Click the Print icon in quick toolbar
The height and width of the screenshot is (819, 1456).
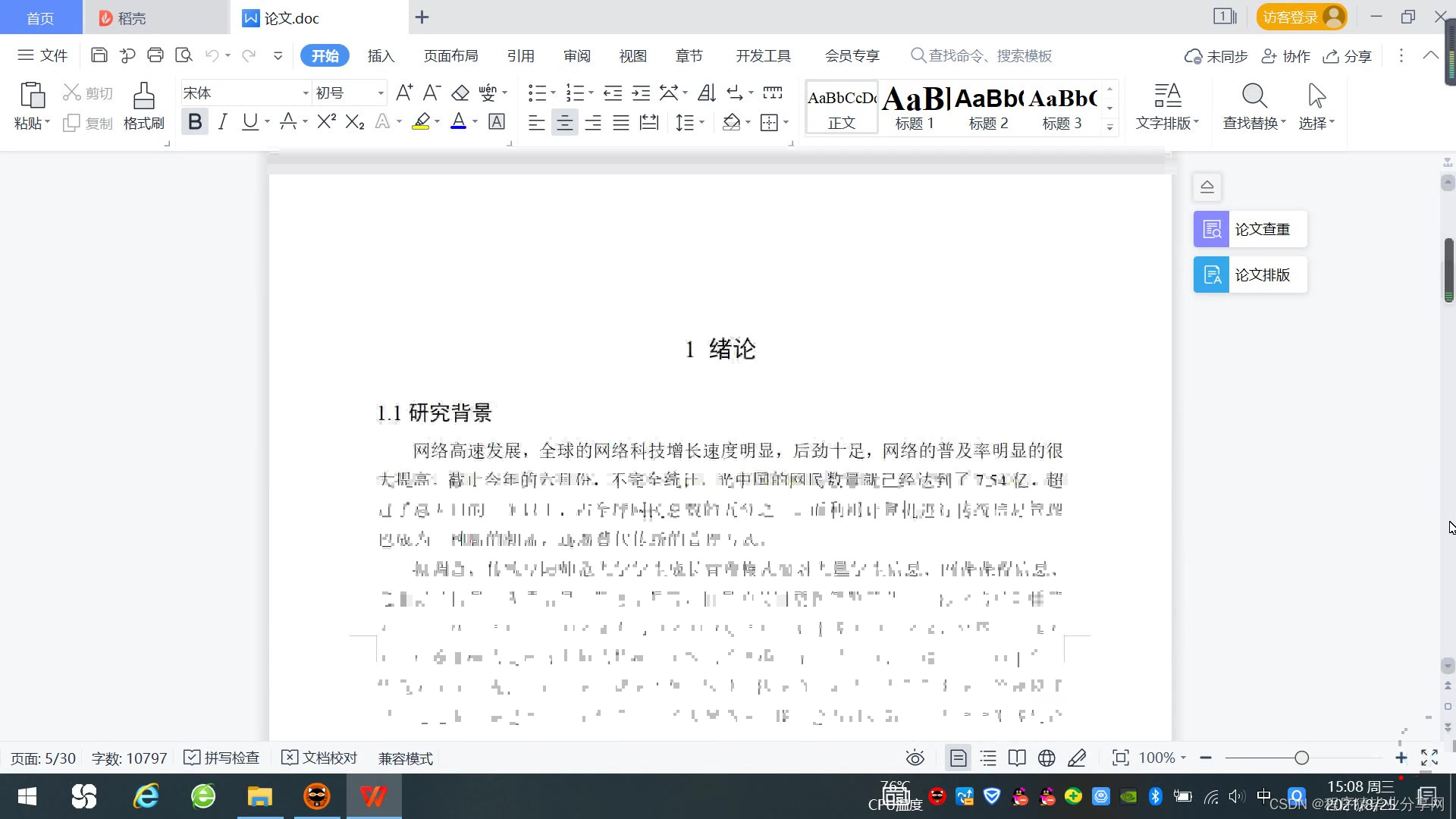point(155,55)
